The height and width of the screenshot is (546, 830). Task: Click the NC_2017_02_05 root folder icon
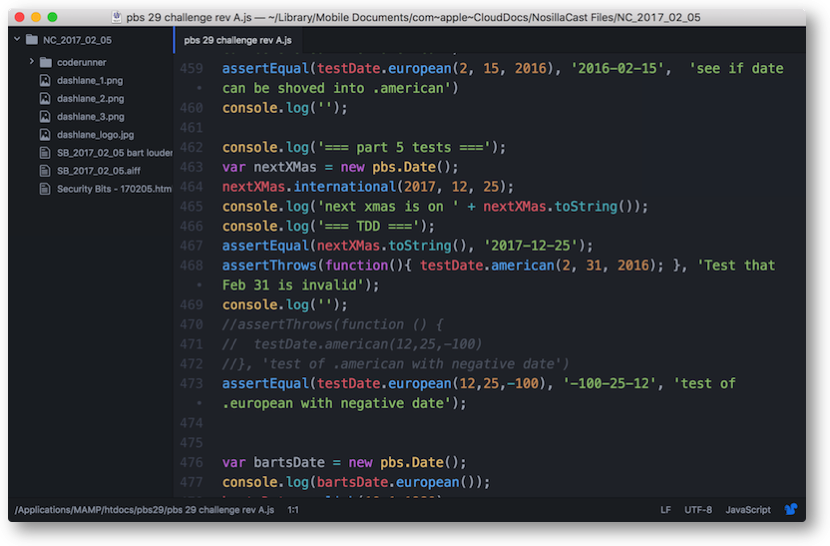[32, 40]
